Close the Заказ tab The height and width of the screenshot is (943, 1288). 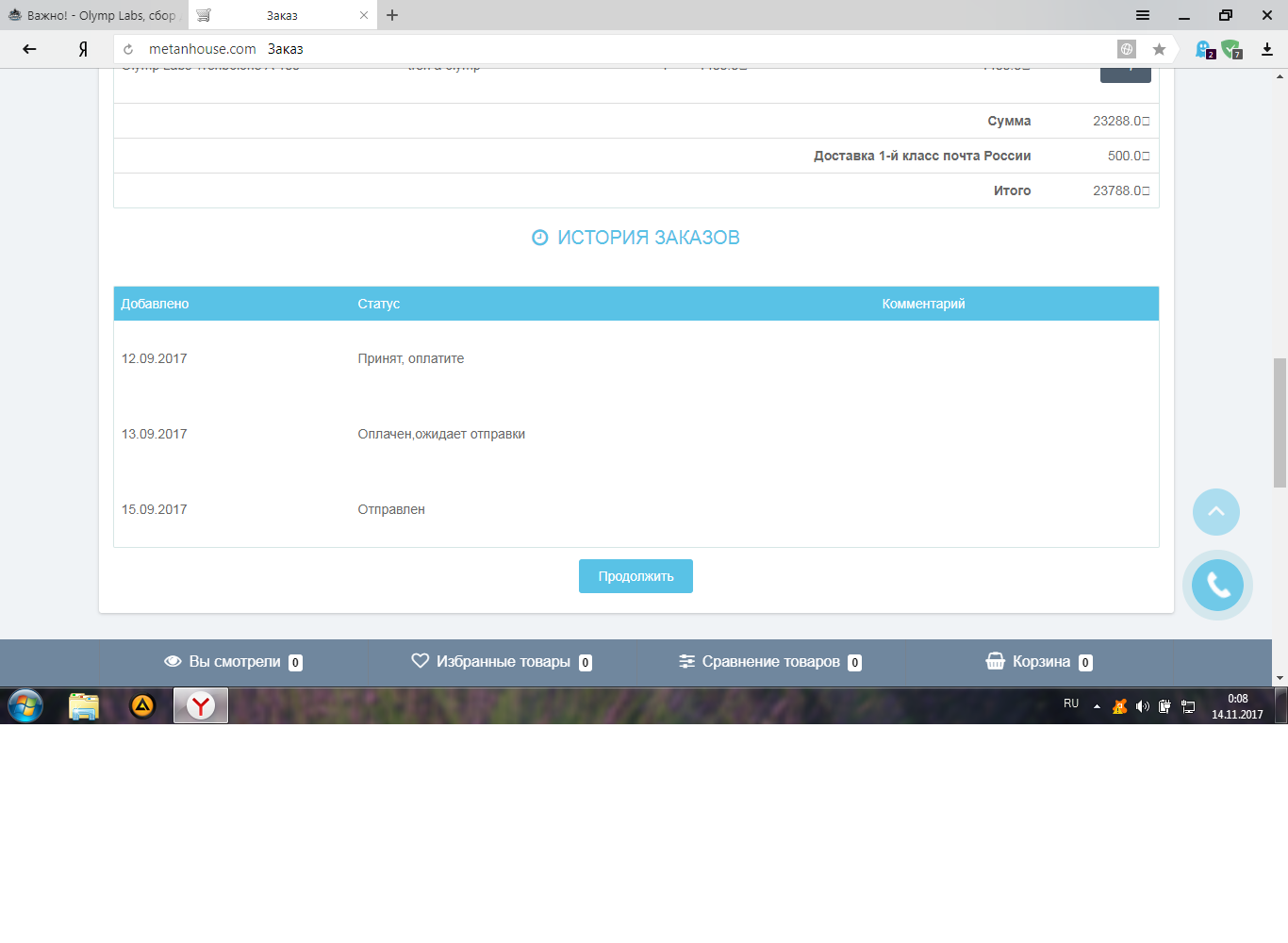click(364, 15)
